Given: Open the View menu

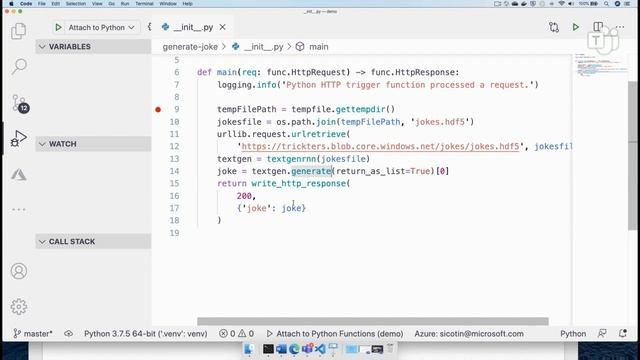Looking at the screenshot, I should pyautogui.click(x=97, y=4).
